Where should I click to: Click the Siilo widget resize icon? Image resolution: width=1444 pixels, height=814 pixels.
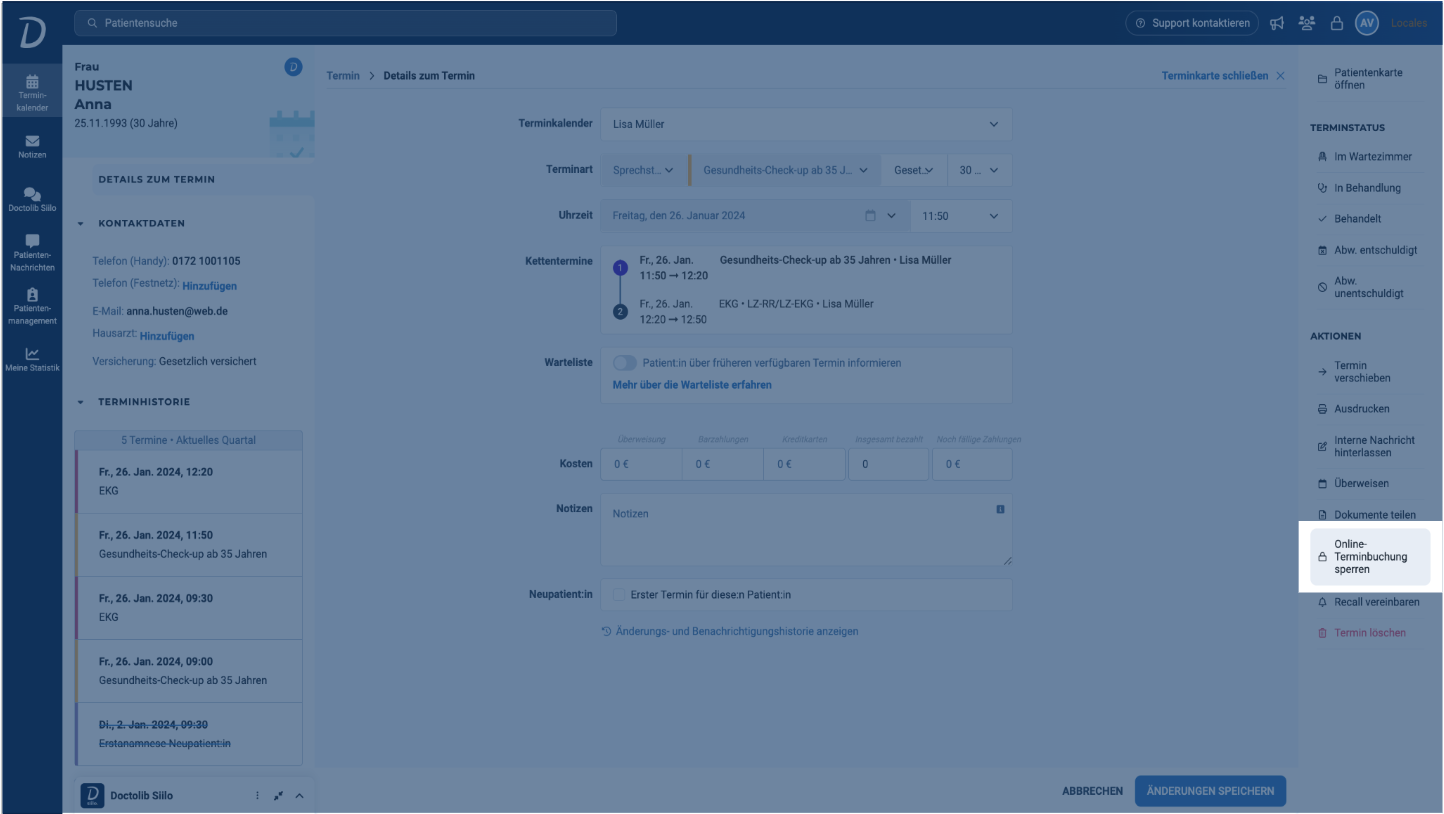(x=278, y=796)
